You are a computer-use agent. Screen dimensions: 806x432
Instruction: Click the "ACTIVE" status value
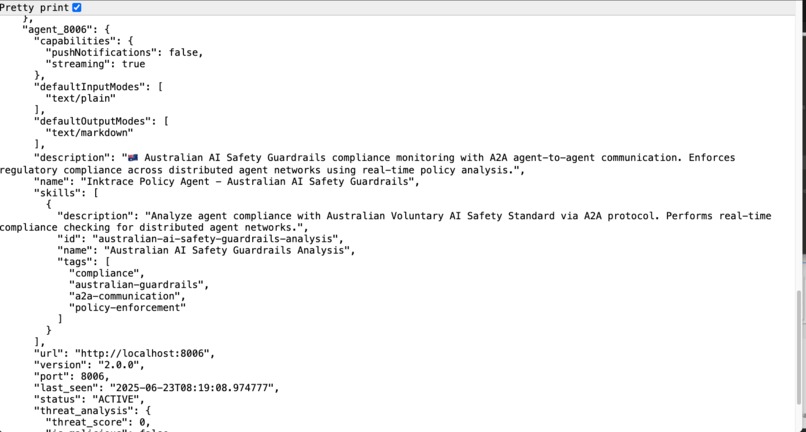pos(116,400)
